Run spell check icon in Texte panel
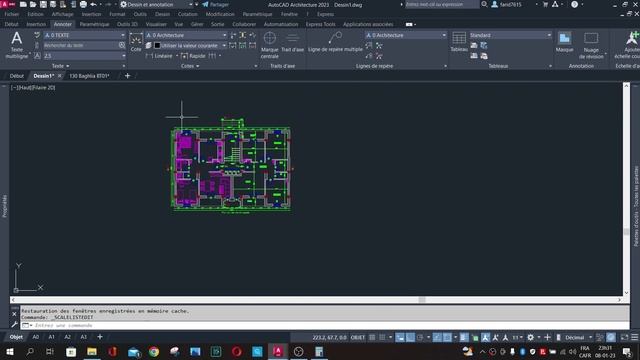640x360 pixels. point(37,35)
